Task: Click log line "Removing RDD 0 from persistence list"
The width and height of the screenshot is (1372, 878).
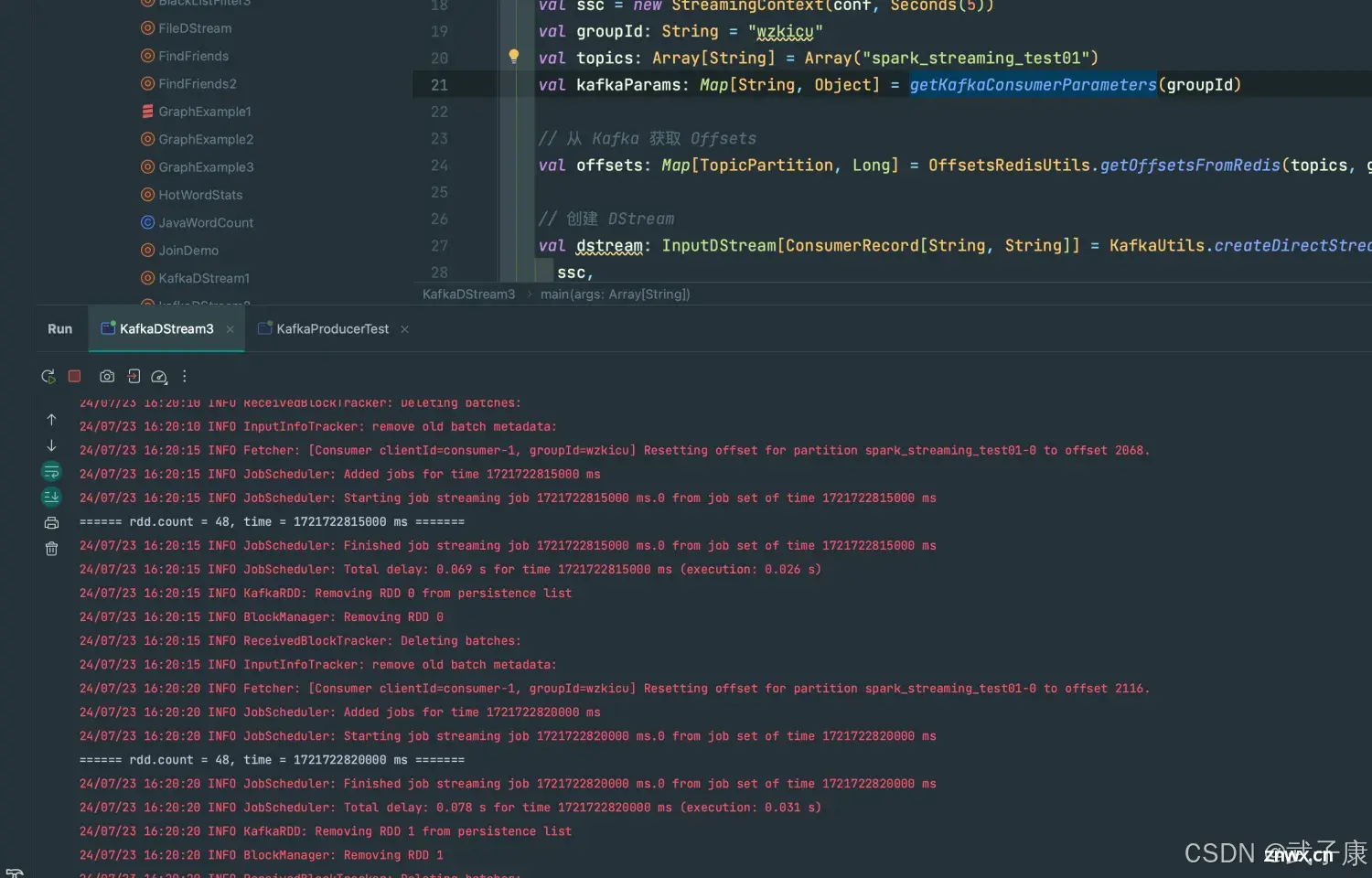Action: pos(326,593)
